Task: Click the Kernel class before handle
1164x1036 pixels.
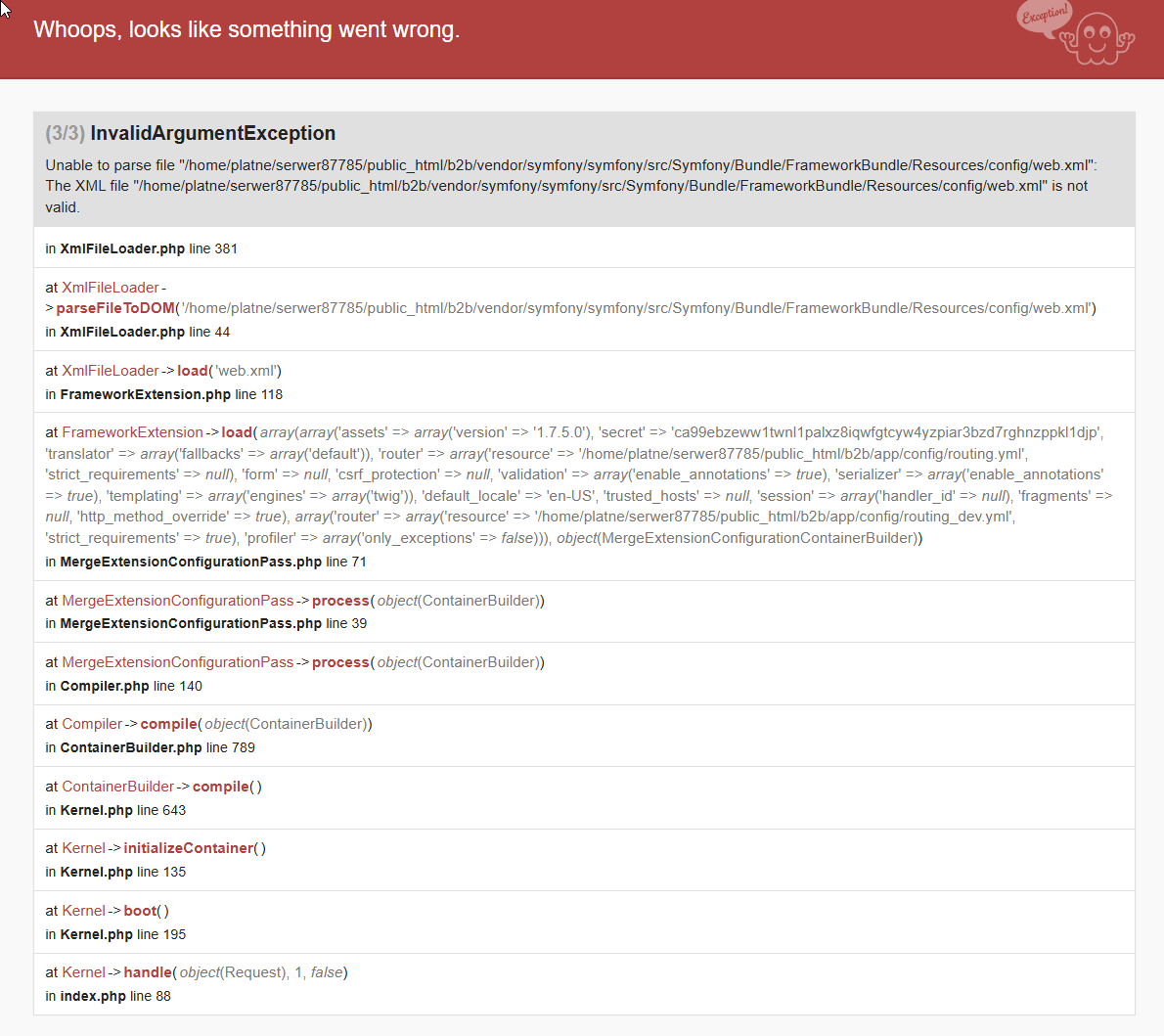Action: pyautogui.click(x=83, y=972)
